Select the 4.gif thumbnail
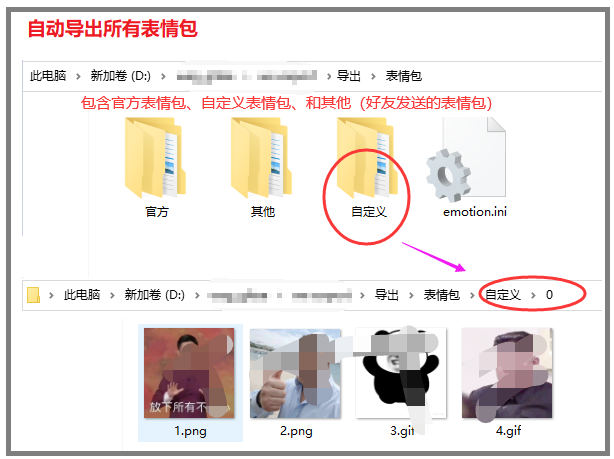This screenshot has width=614, height=459. pyautogui.click(x=507, y=373)
